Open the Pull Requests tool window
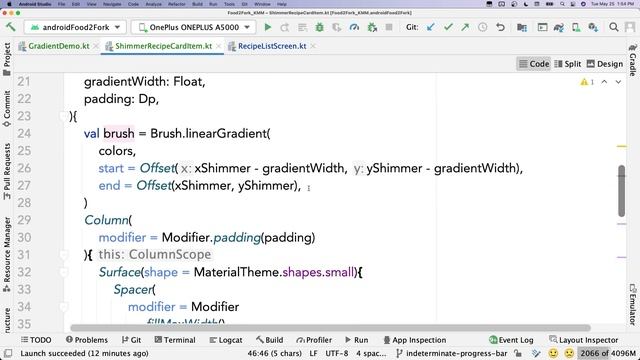640x360 pixels. coord(7,171)
